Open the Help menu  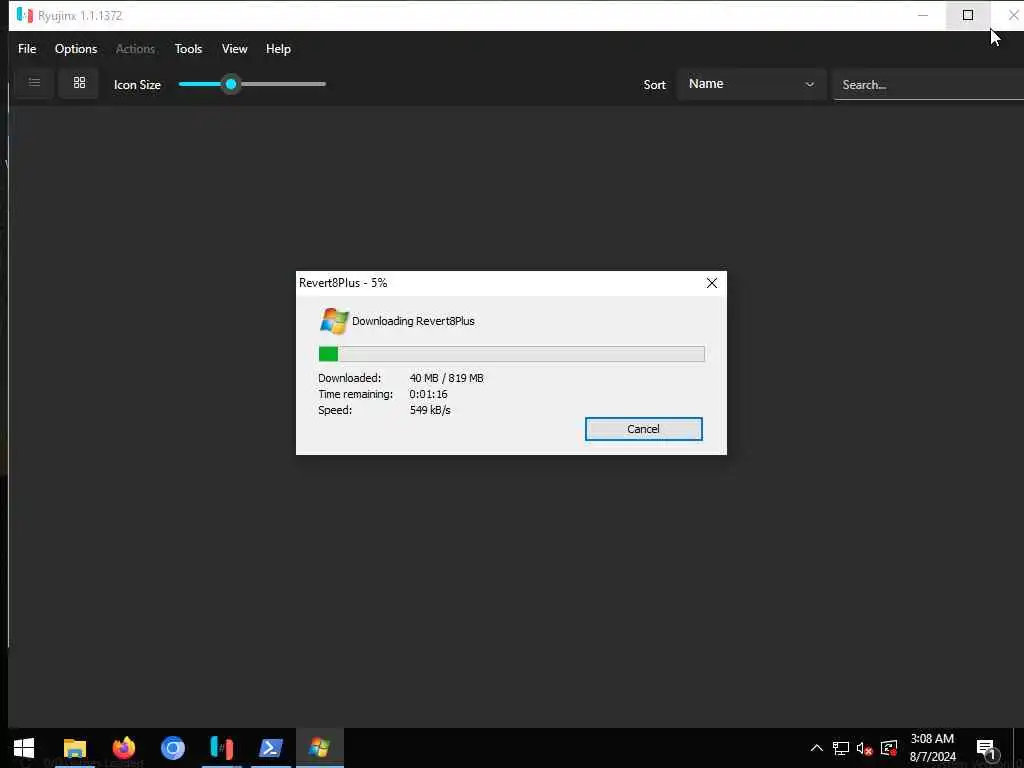[x=278, y=49]
